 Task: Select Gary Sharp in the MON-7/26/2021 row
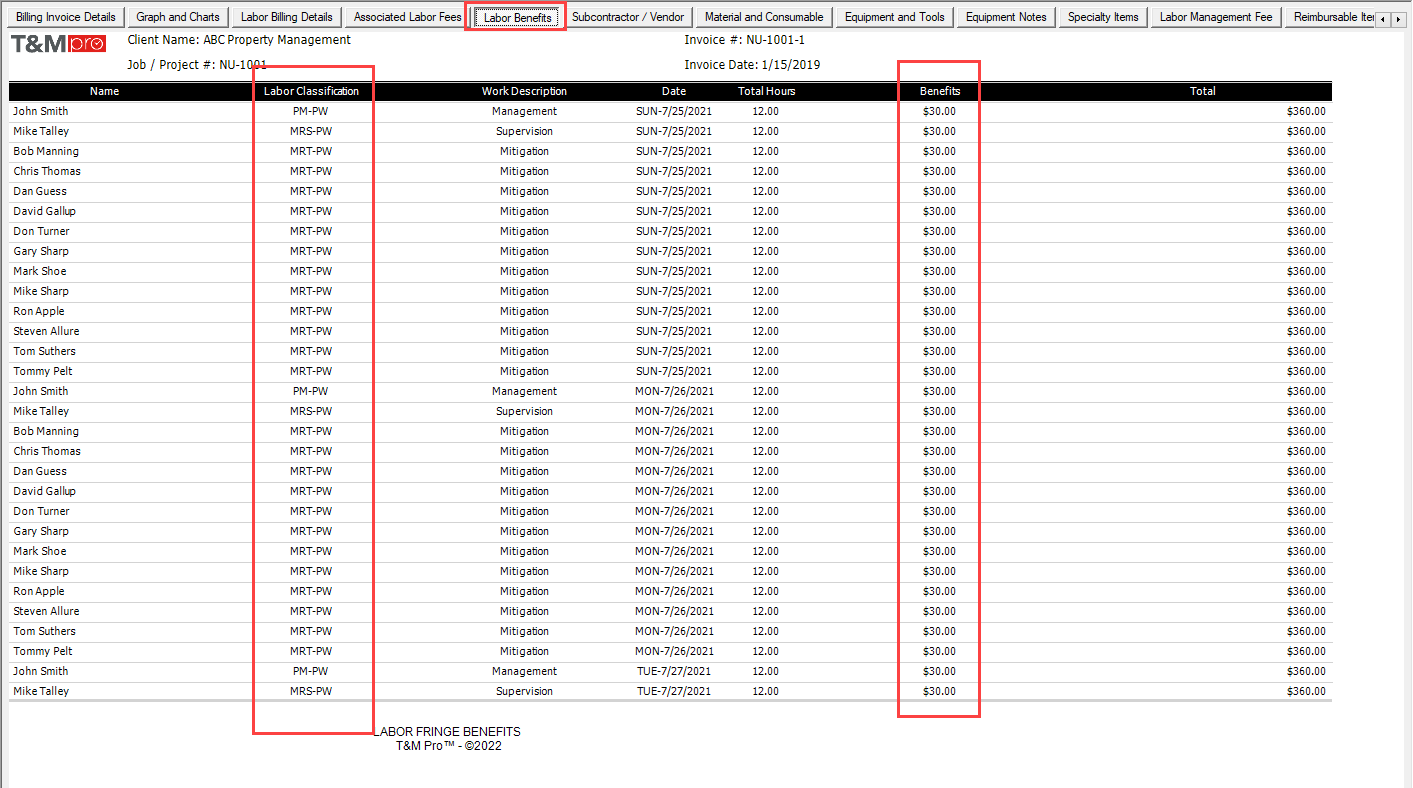tap(41, 531)
